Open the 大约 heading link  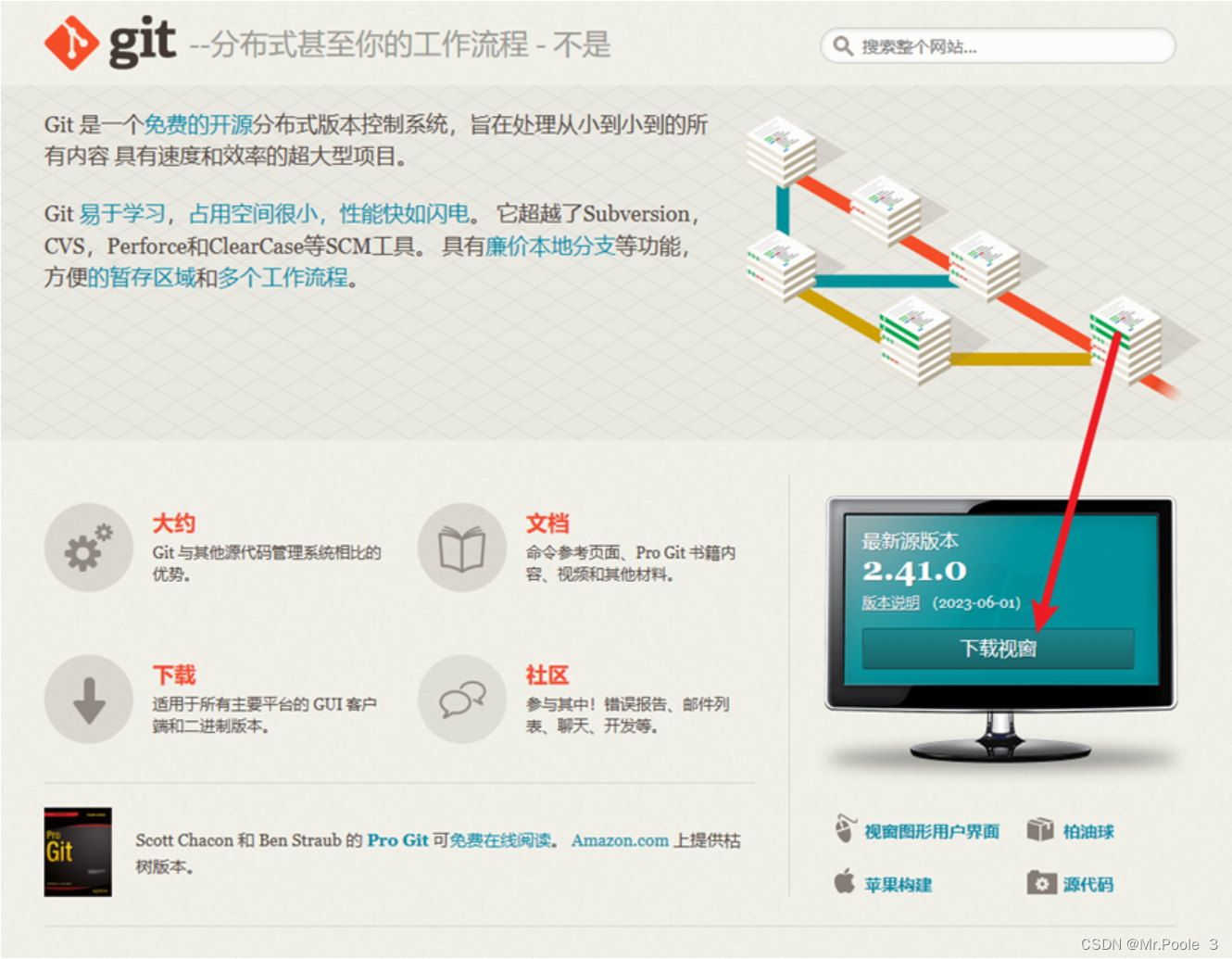(x=174, y=524)
